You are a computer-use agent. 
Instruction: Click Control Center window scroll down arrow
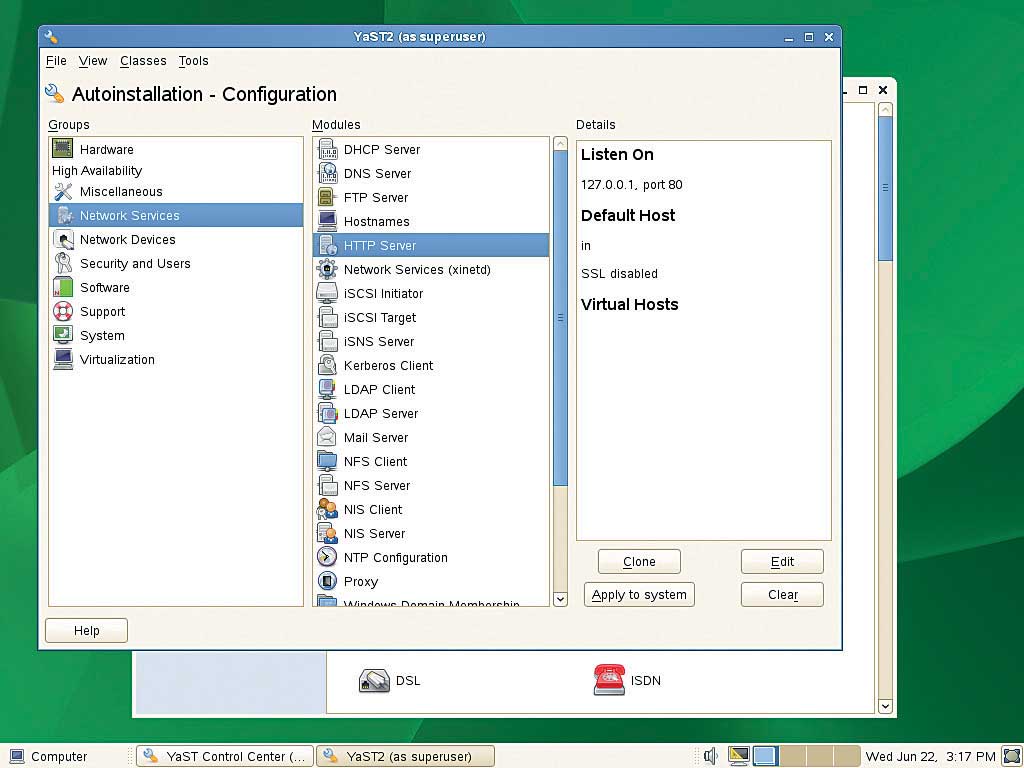pyautogui.click(x=886, y=706)
